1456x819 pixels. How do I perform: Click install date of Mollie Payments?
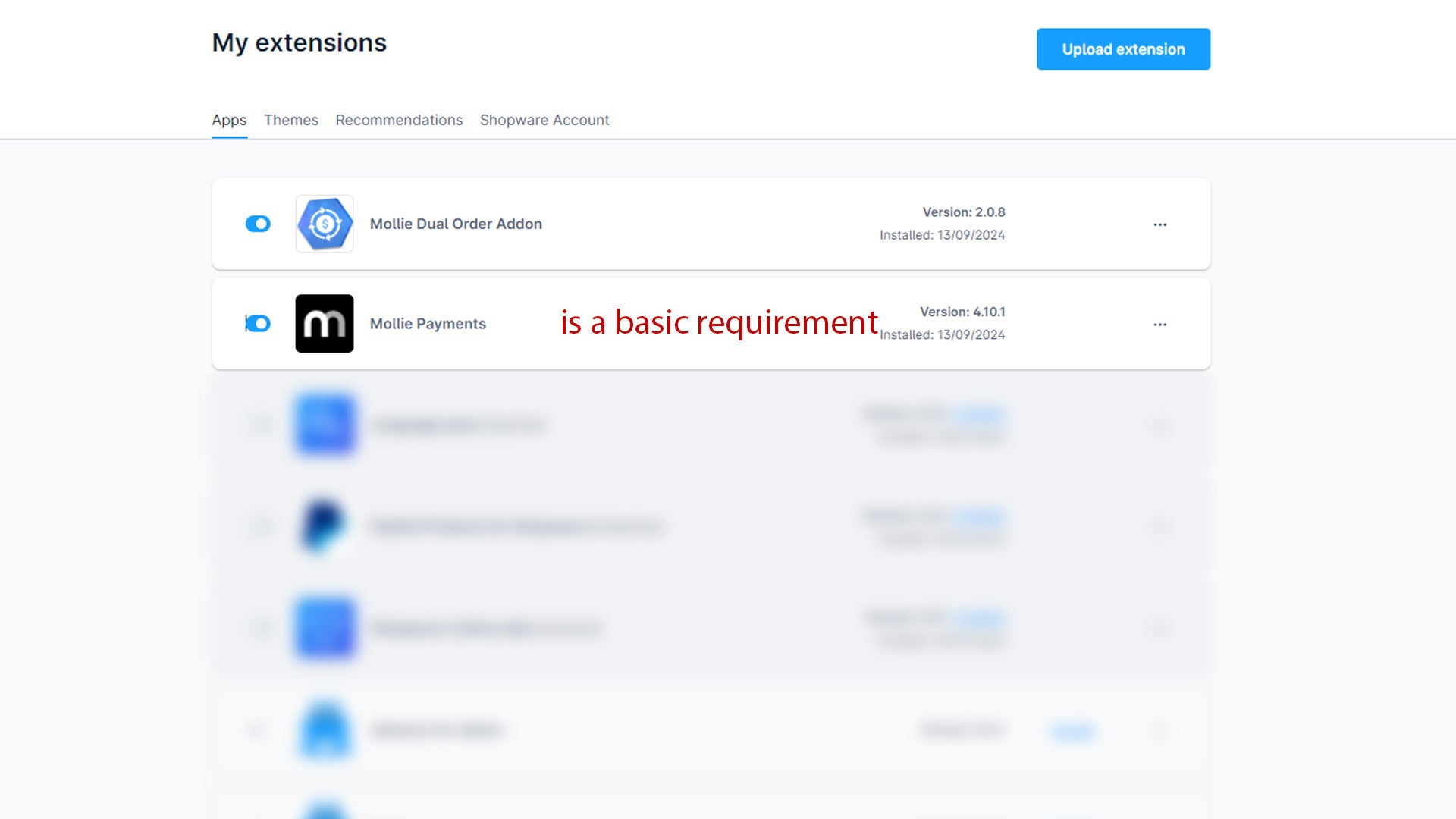click(942, 334)
